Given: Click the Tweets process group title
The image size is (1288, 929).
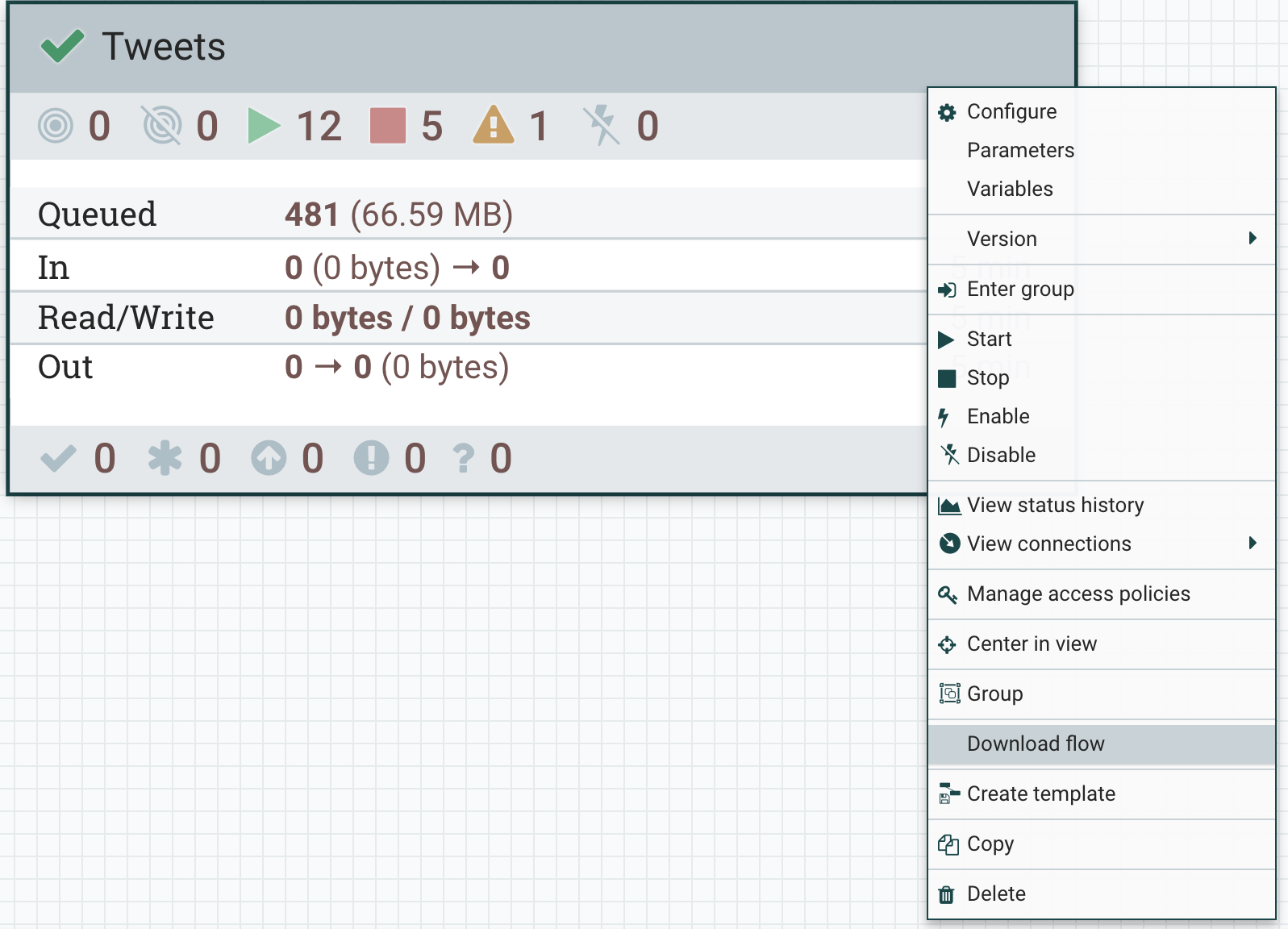Looking at the screenshot, I should [164, 47].
